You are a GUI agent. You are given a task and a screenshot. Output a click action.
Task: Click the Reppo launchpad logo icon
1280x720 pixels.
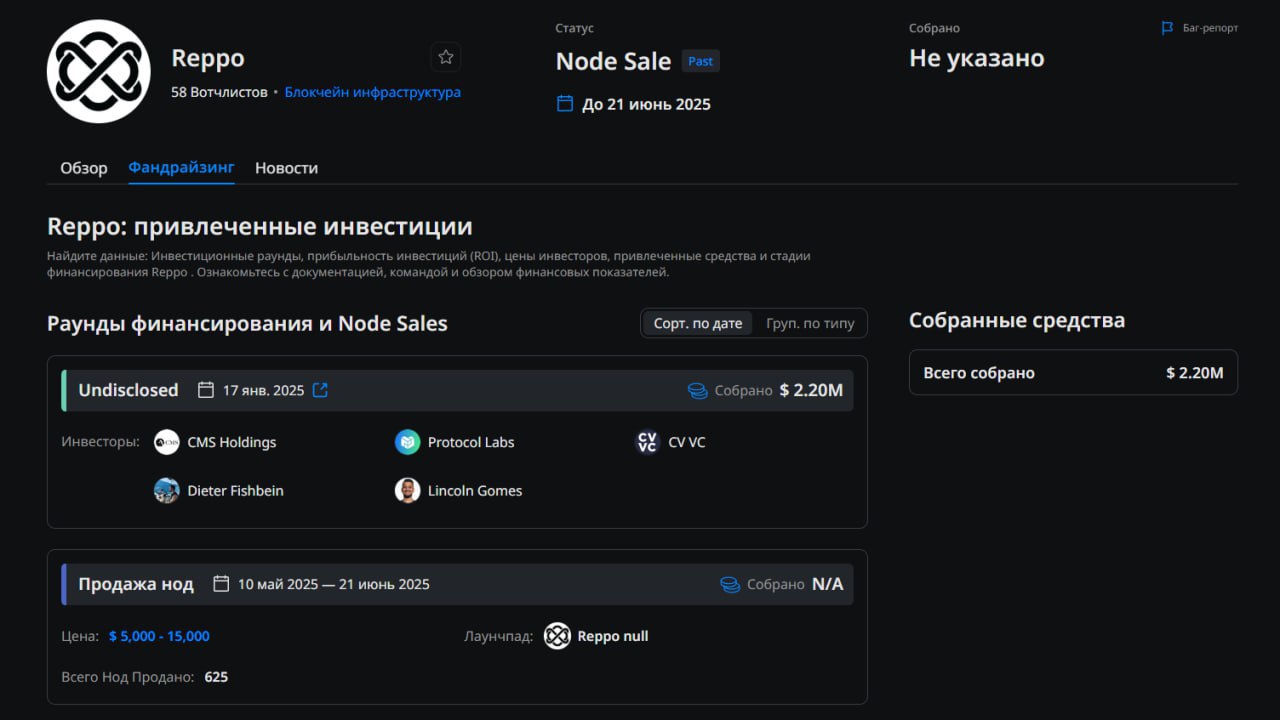[557, 636]
